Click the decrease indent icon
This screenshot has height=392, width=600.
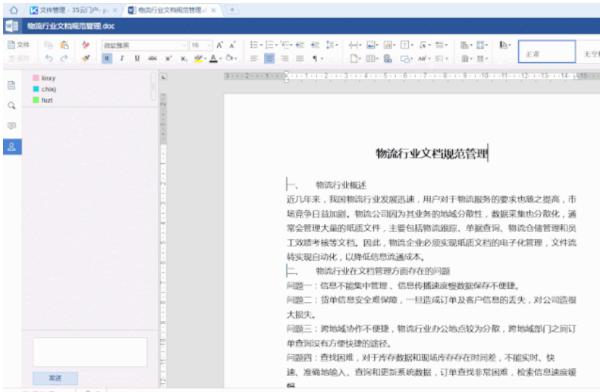300,45
